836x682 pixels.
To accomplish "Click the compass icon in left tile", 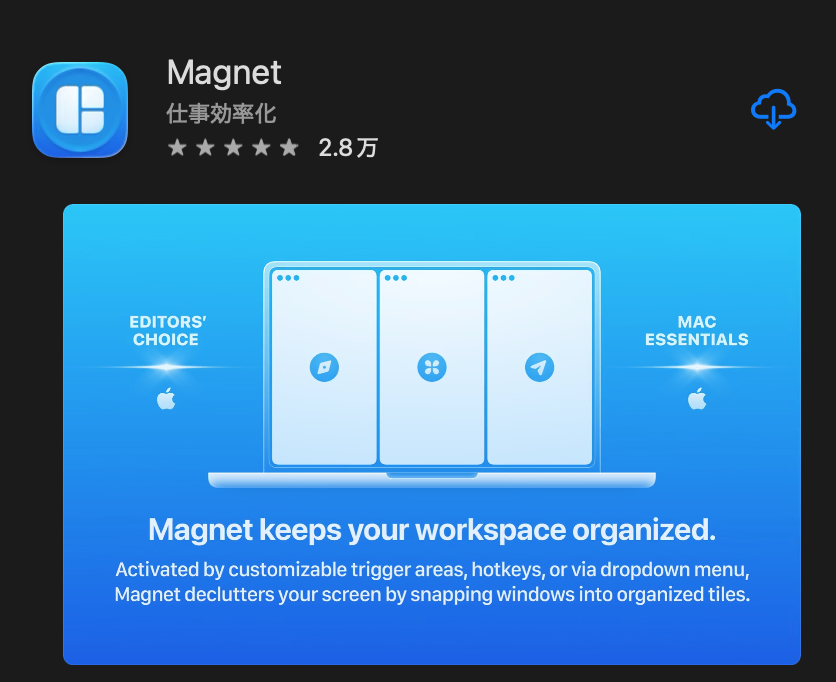I will click(x=324, y=367).
